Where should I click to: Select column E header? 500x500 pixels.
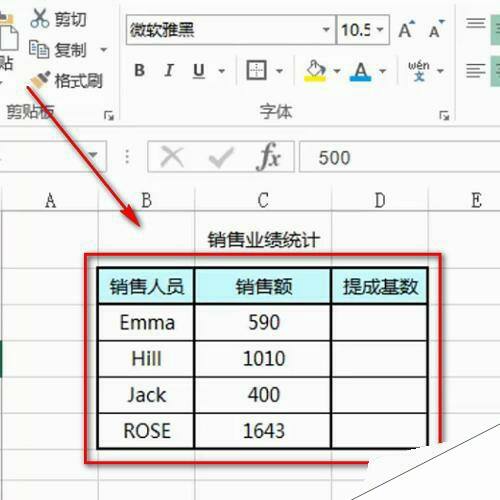click(476, 200)
